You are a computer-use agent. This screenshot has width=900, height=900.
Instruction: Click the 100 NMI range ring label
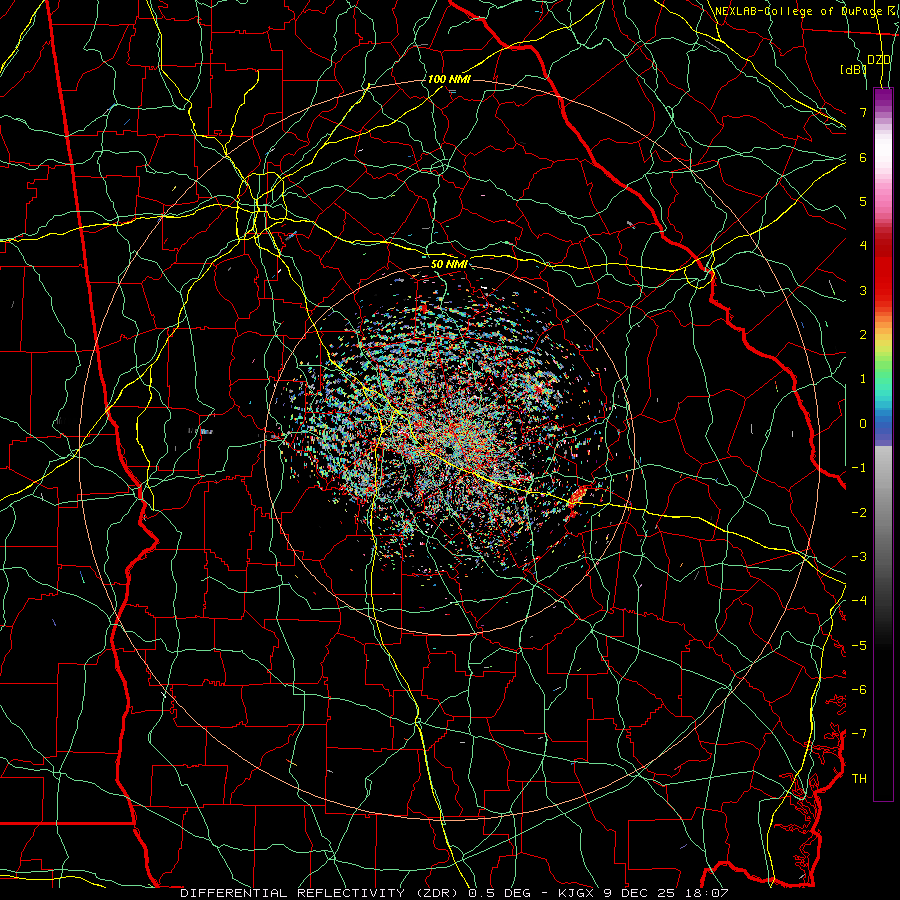coord(449,79)
